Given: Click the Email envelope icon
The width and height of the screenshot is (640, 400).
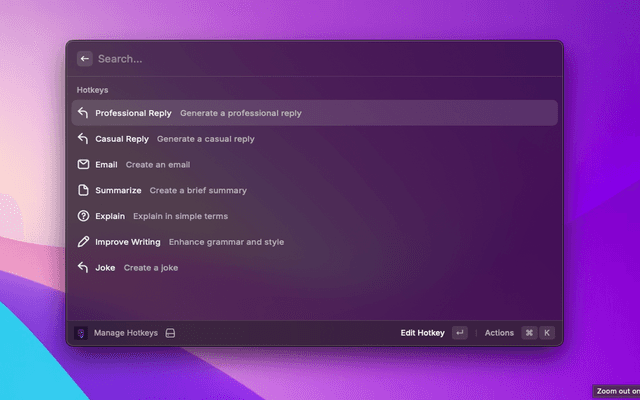Looking at the screenshot, I should [84, 164].
